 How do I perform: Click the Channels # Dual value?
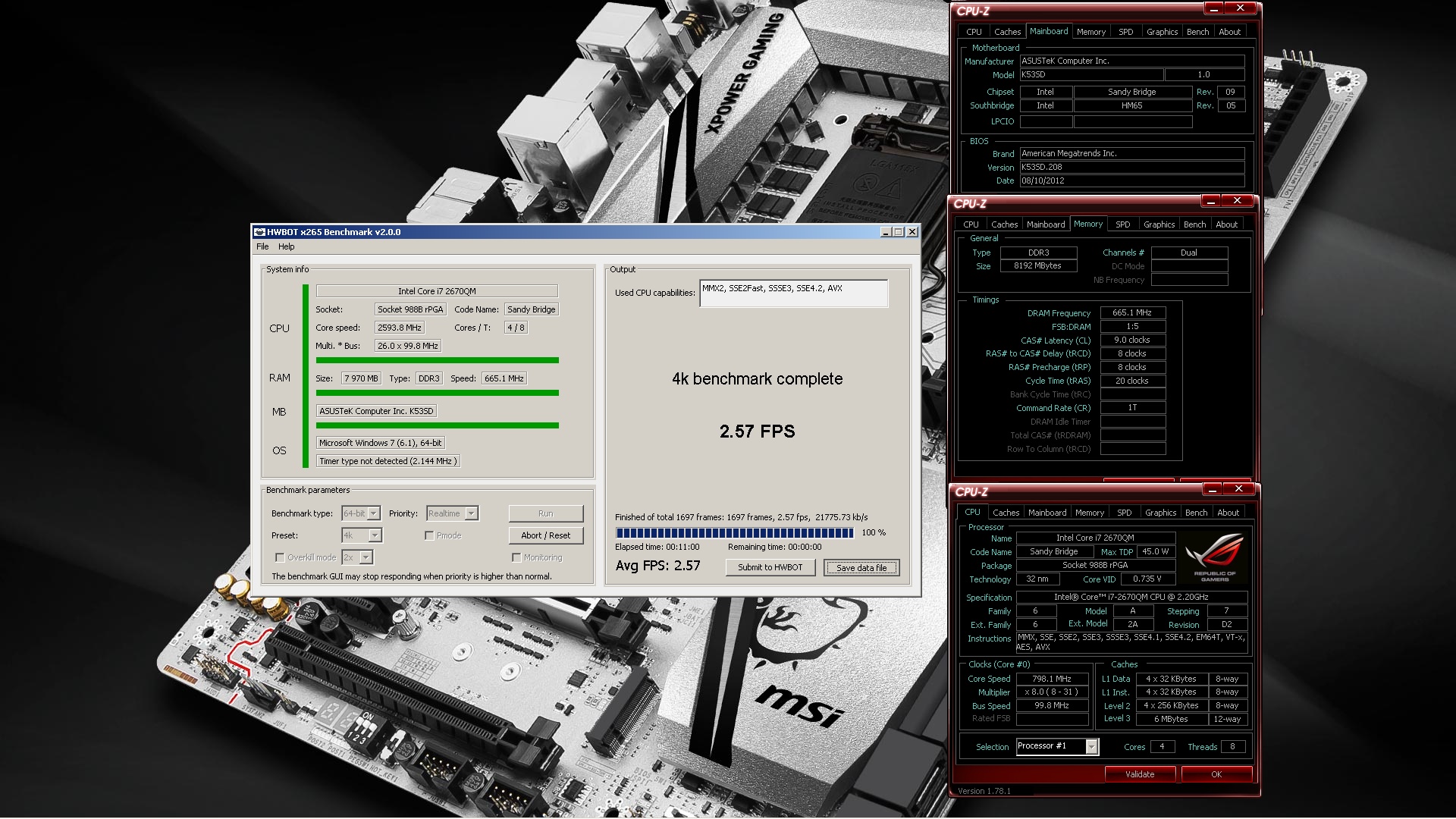pos(1189,253)
